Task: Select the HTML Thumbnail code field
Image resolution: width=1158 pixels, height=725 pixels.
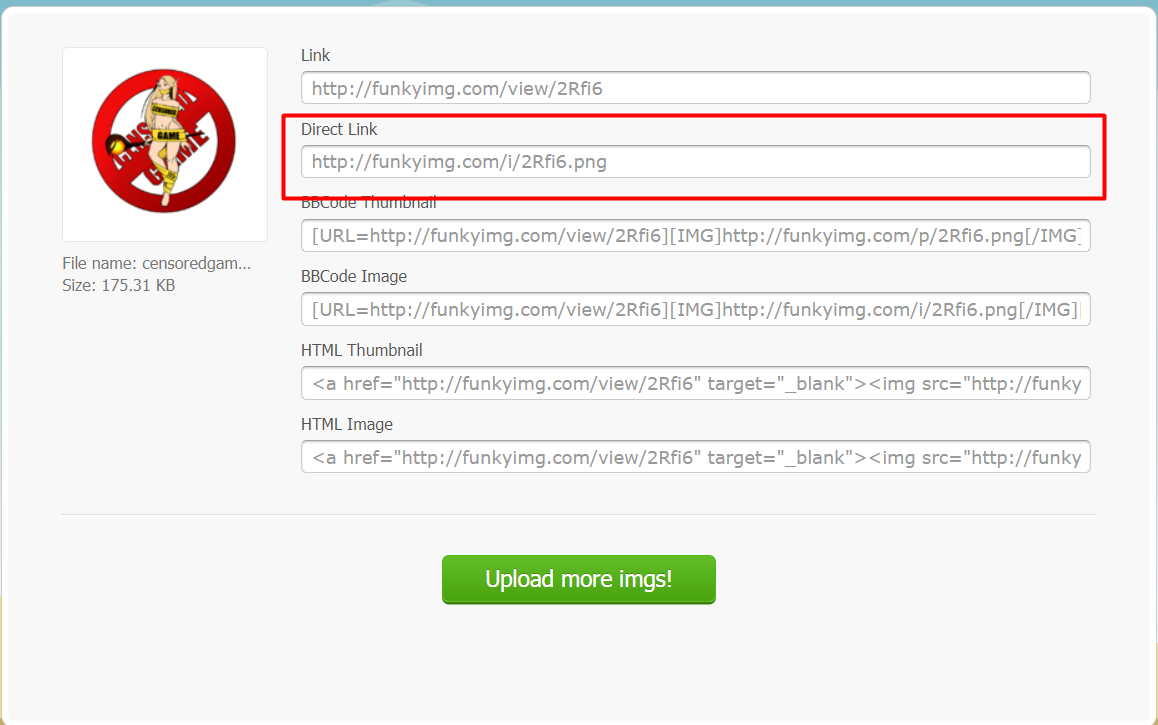Action: pyautogui.click(x=695, y=383)
